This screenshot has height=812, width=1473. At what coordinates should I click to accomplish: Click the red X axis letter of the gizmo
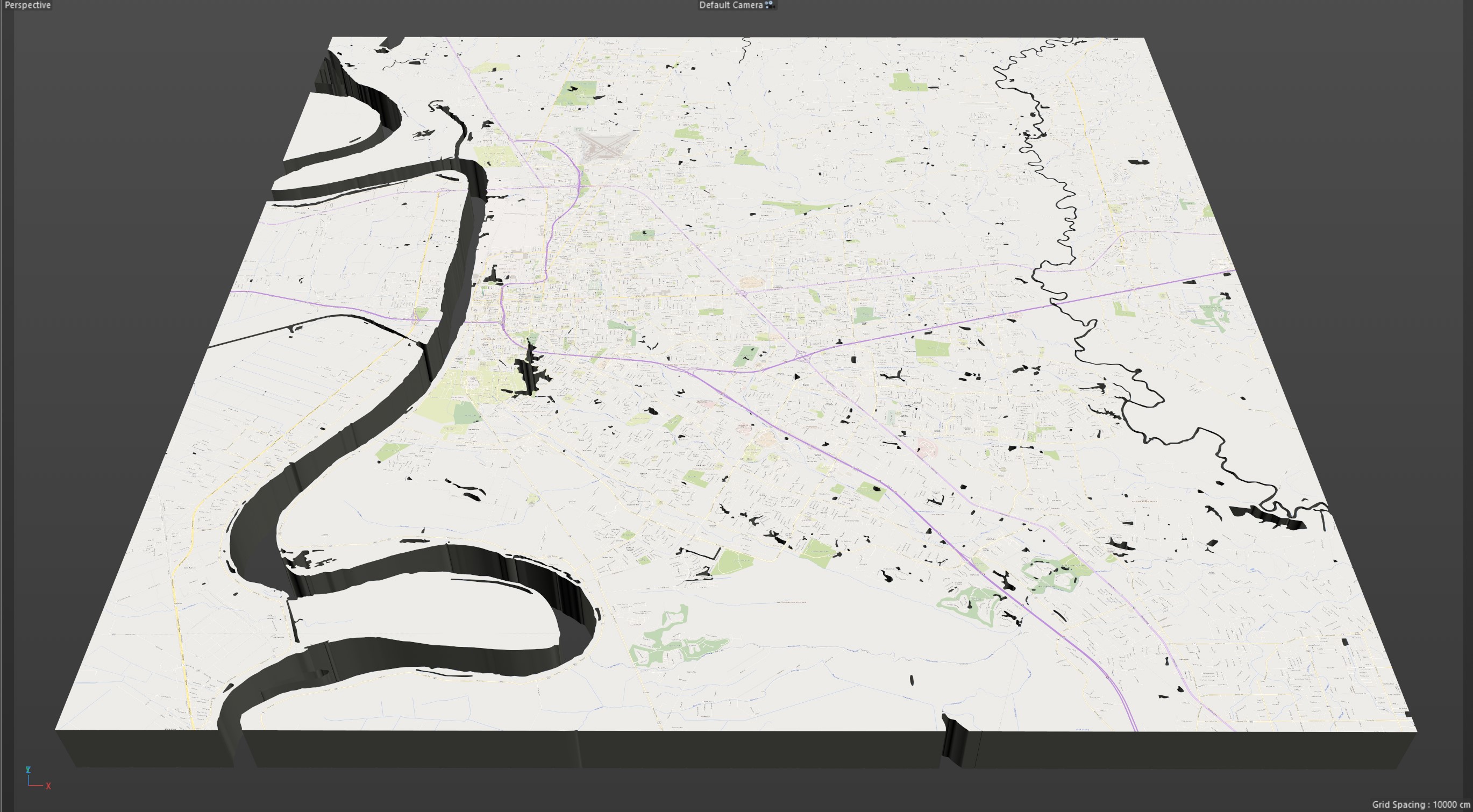tap(48, 786)
